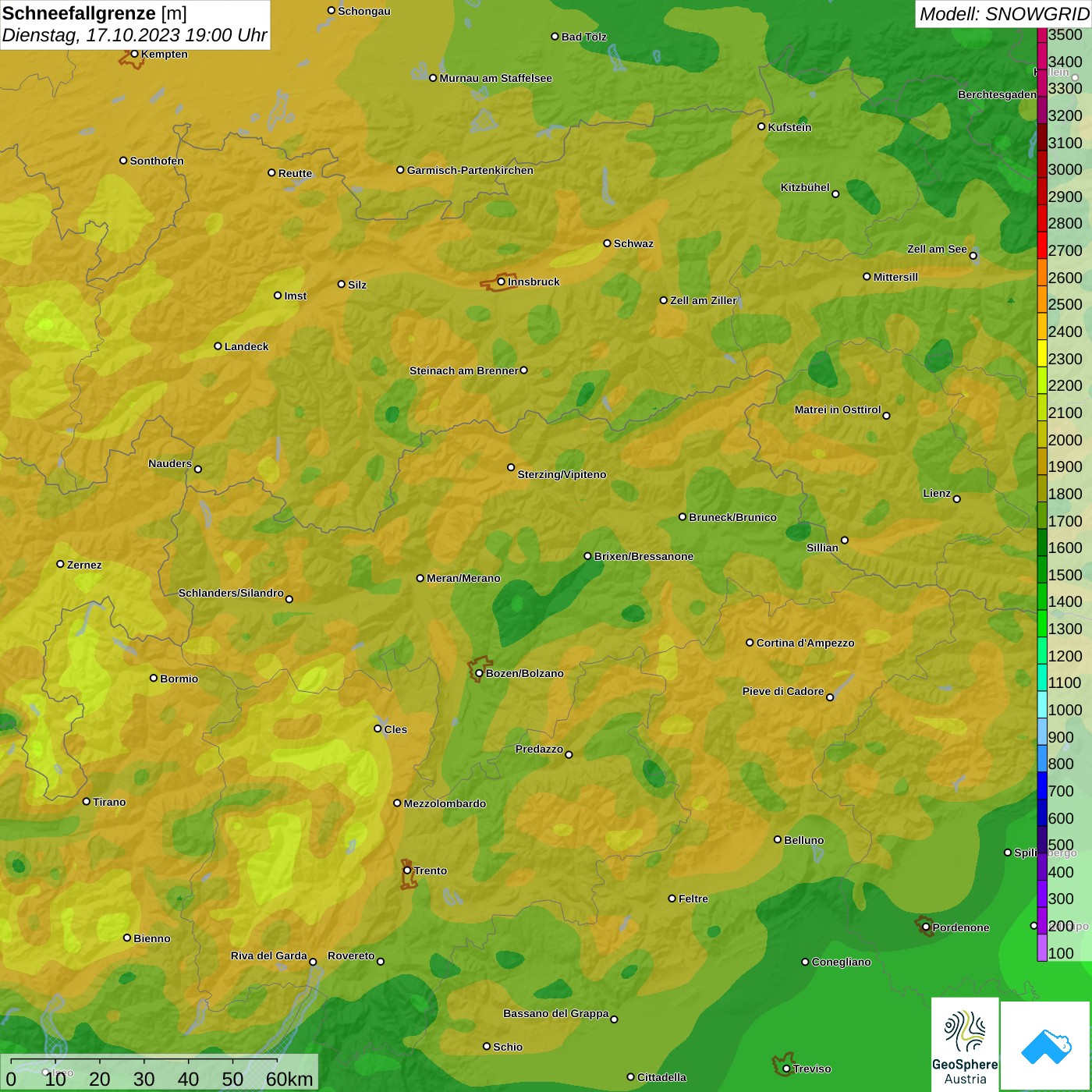Click the "Schlanders/Silandro" label

click(232, 593)
